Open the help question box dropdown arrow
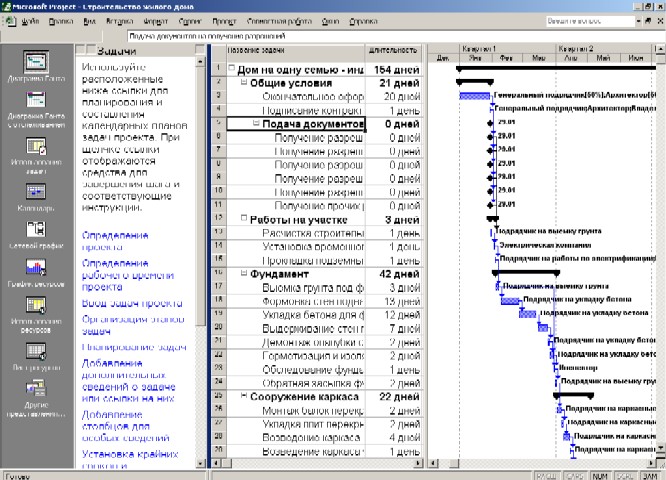Image resolution: width=666 pixels, height=480 pixels. [638, 21]
